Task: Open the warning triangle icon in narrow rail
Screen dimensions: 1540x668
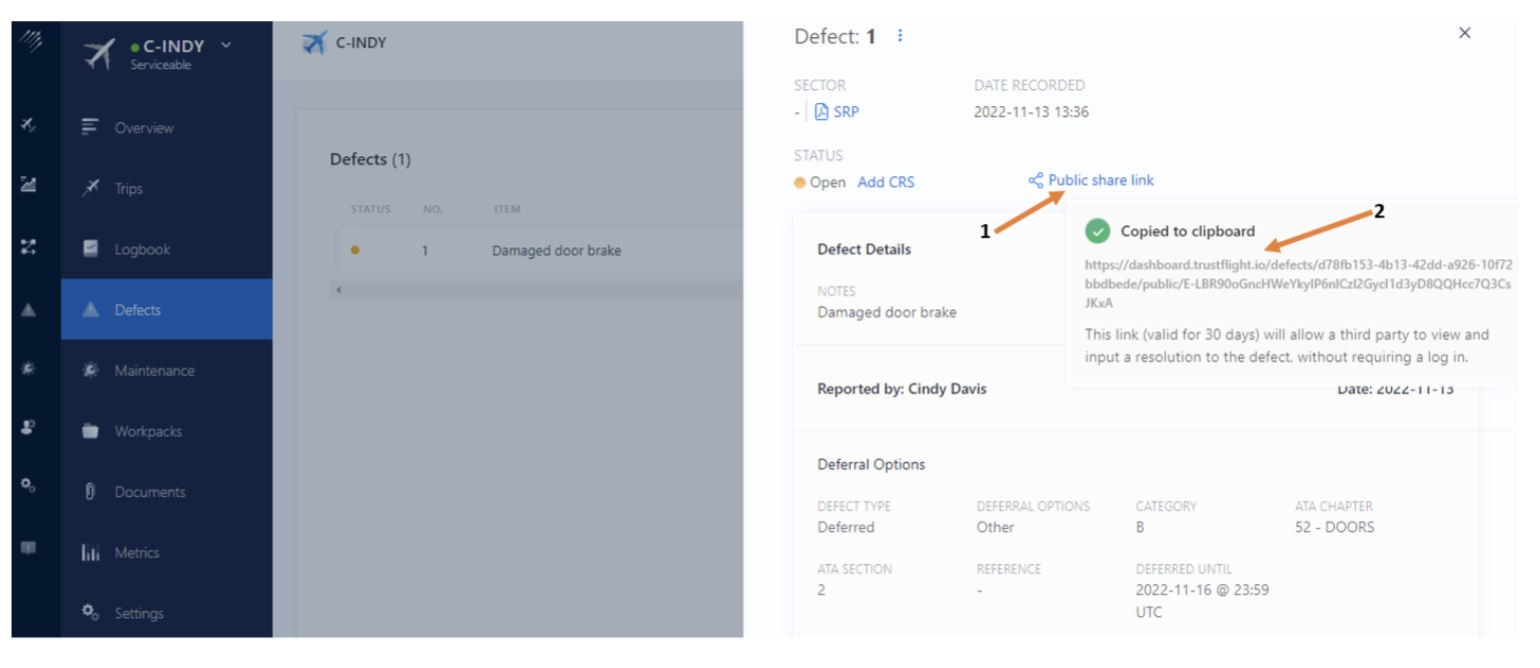Action: [28, 309]
